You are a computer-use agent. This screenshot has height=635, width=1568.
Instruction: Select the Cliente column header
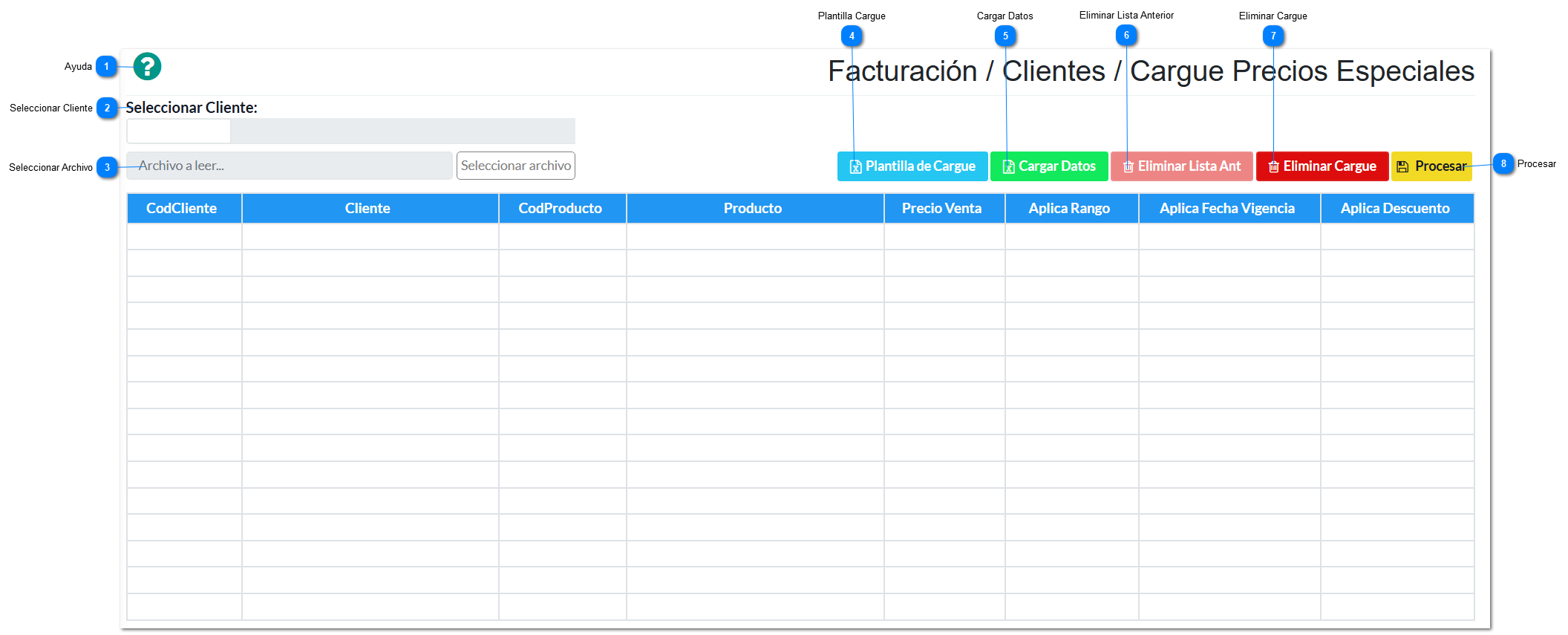point(367,209)
